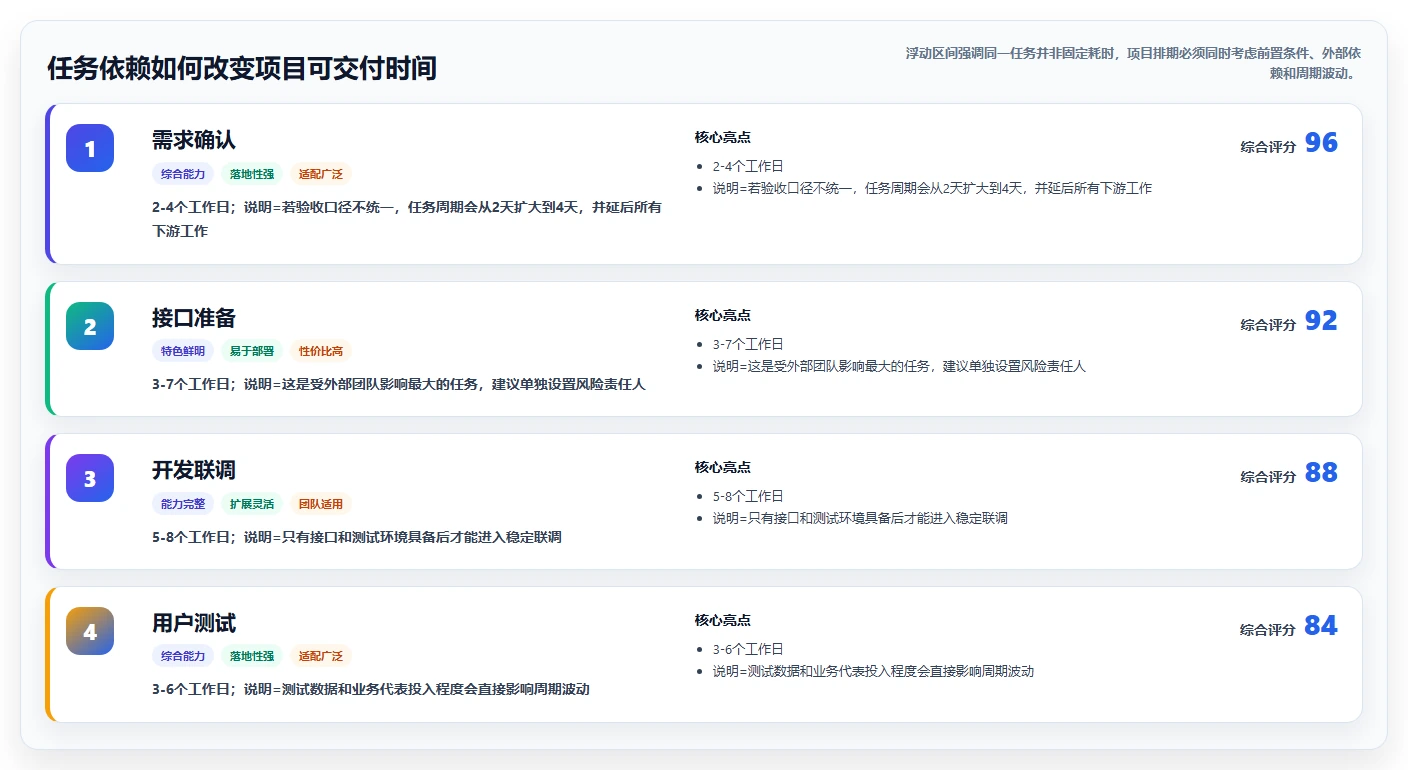Image resolution: width=1408 pixels, height=770 pixels.
Task: Click the score value 92
Action: coord(1321,321)
